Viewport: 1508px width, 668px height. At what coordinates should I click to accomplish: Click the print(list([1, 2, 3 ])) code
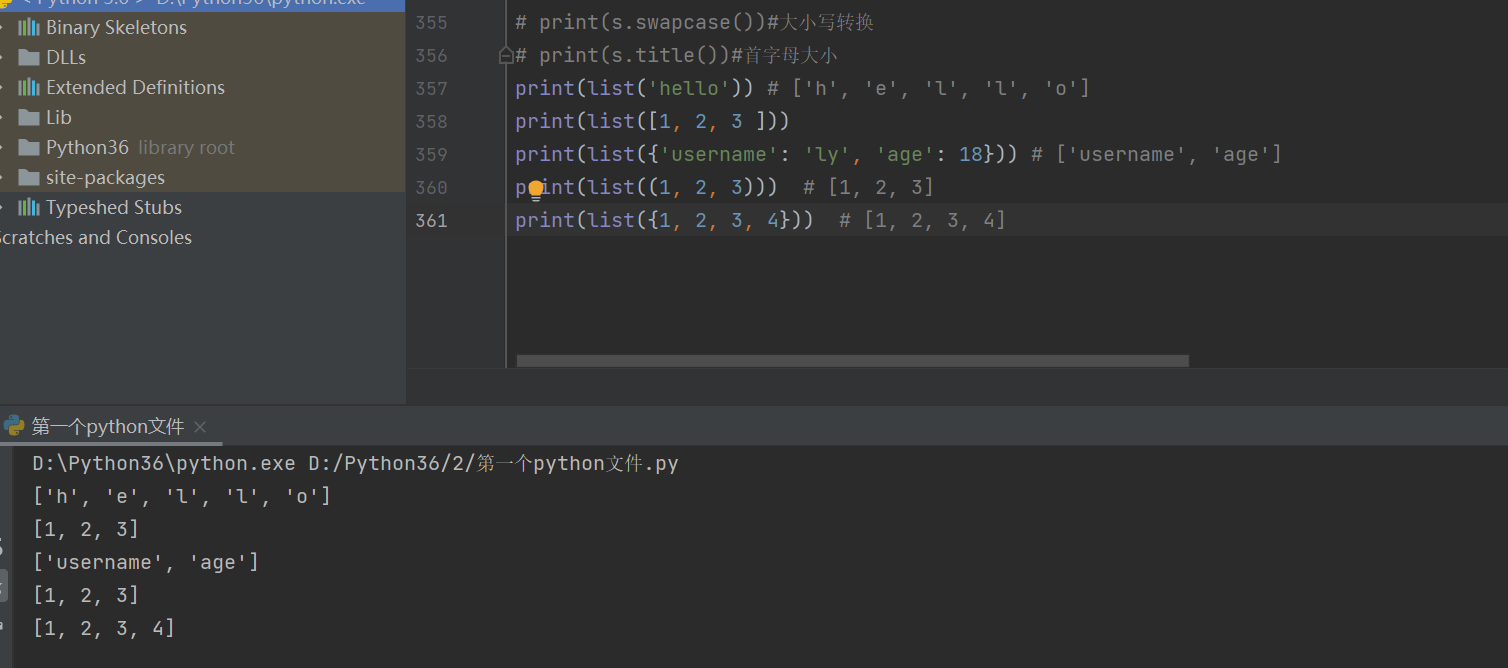653,121
